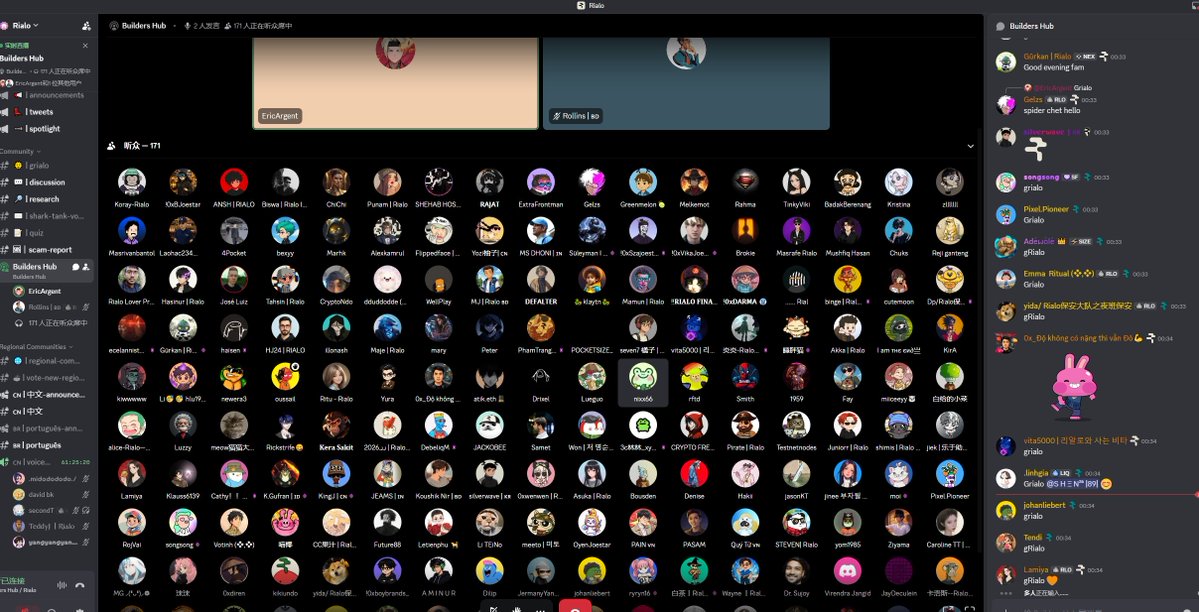
Task: Click Adesuole's name in chat
Action: tap(1039, 242)
